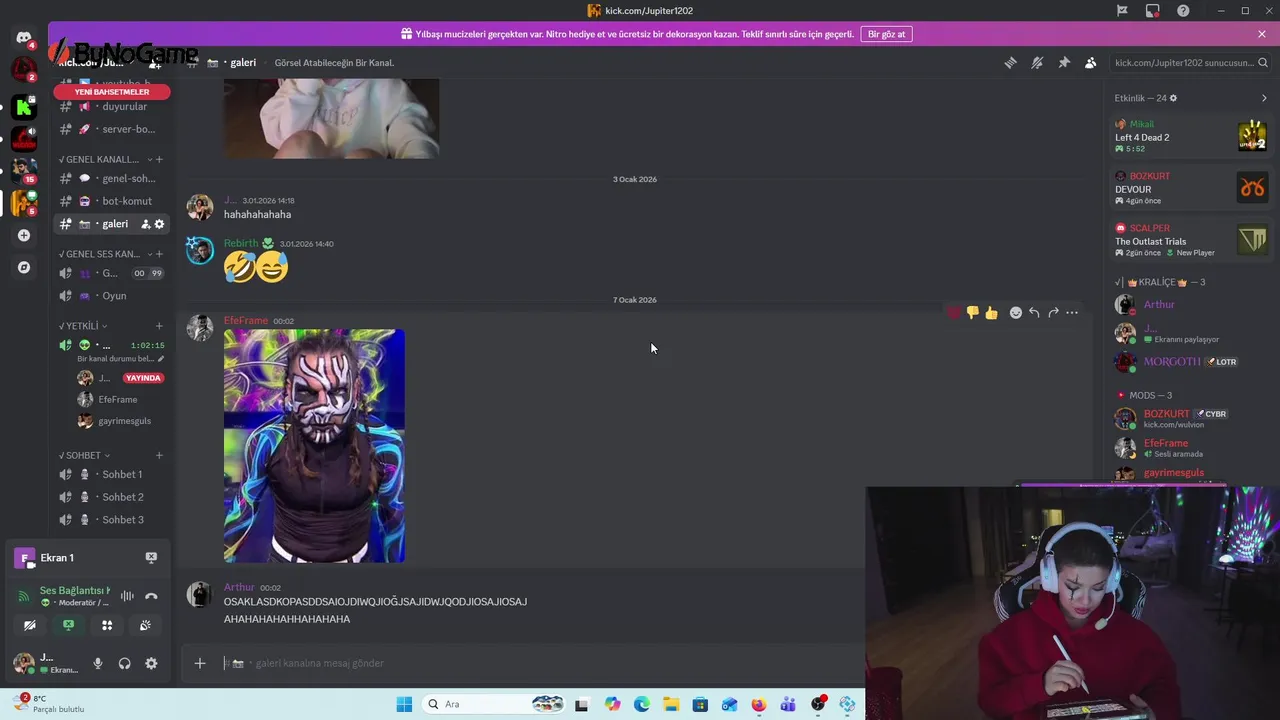This screenshot has width=1280, height=720.
Task: Open the Threads icon in channel header
Action: pyautogui.click(x=1010, y=63)
